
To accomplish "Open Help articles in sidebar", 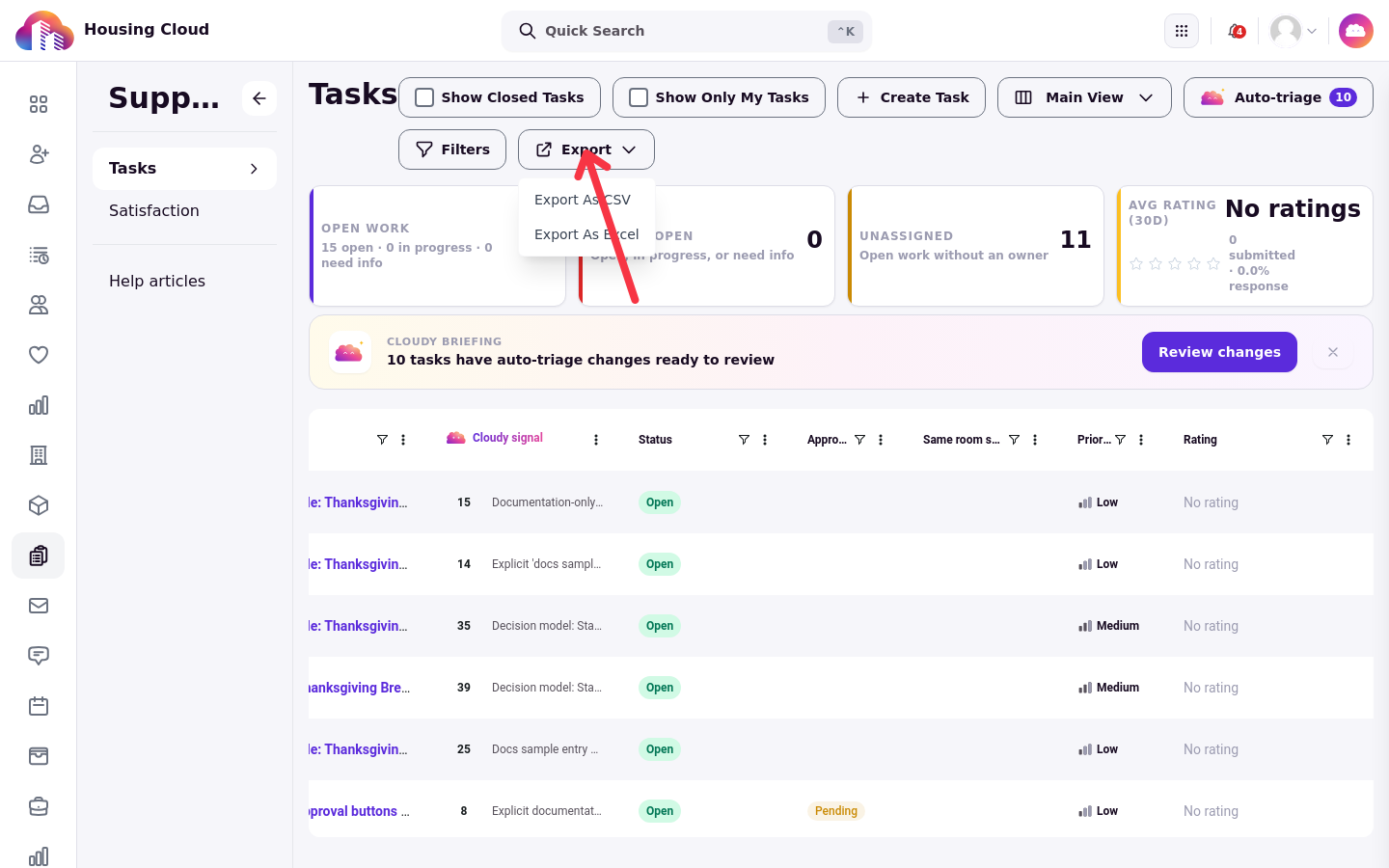I will [x=157, y=281].
